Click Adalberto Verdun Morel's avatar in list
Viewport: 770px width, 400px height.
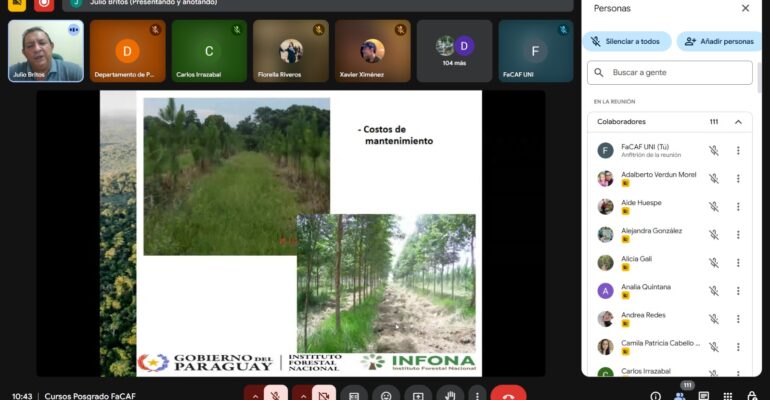(x=605, y=179)
